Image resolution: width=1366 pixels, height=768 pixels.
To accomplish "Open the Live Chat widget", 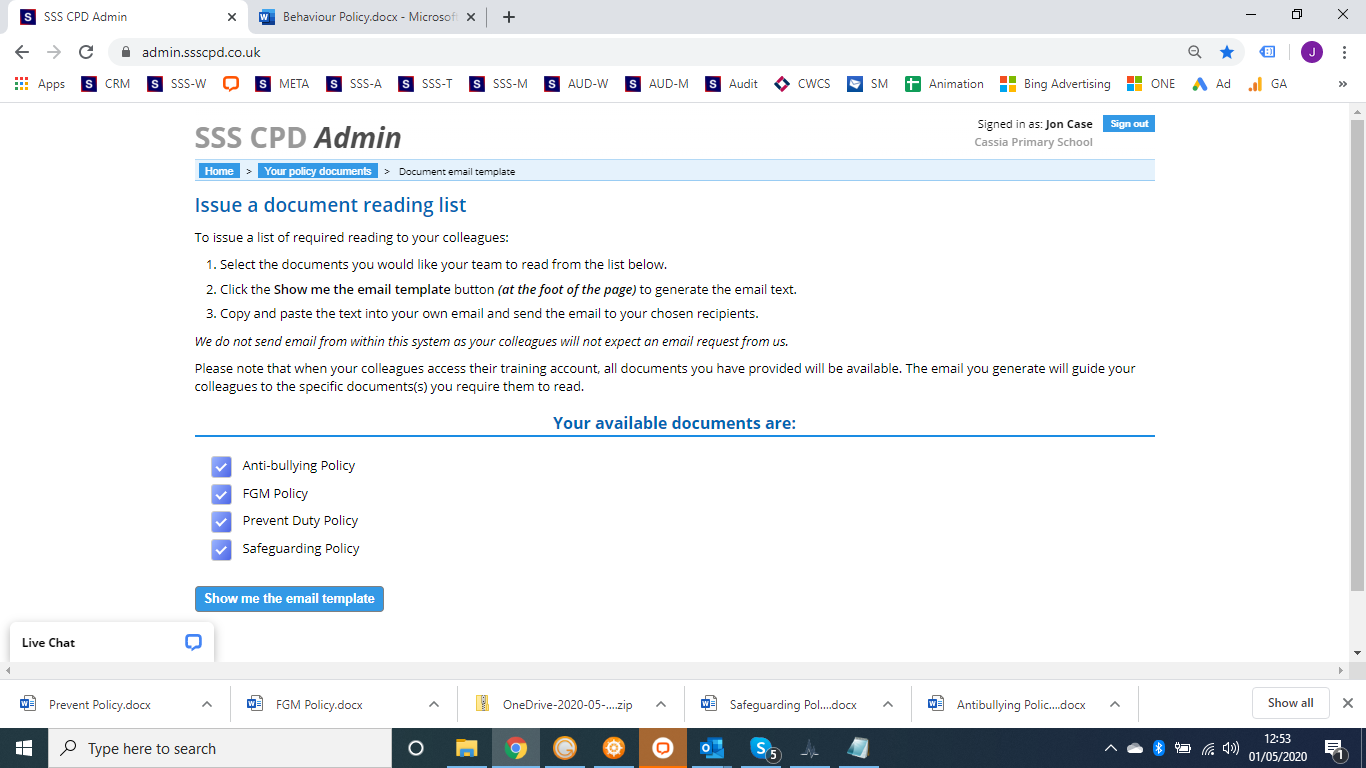I will click(x=112, y=642).
